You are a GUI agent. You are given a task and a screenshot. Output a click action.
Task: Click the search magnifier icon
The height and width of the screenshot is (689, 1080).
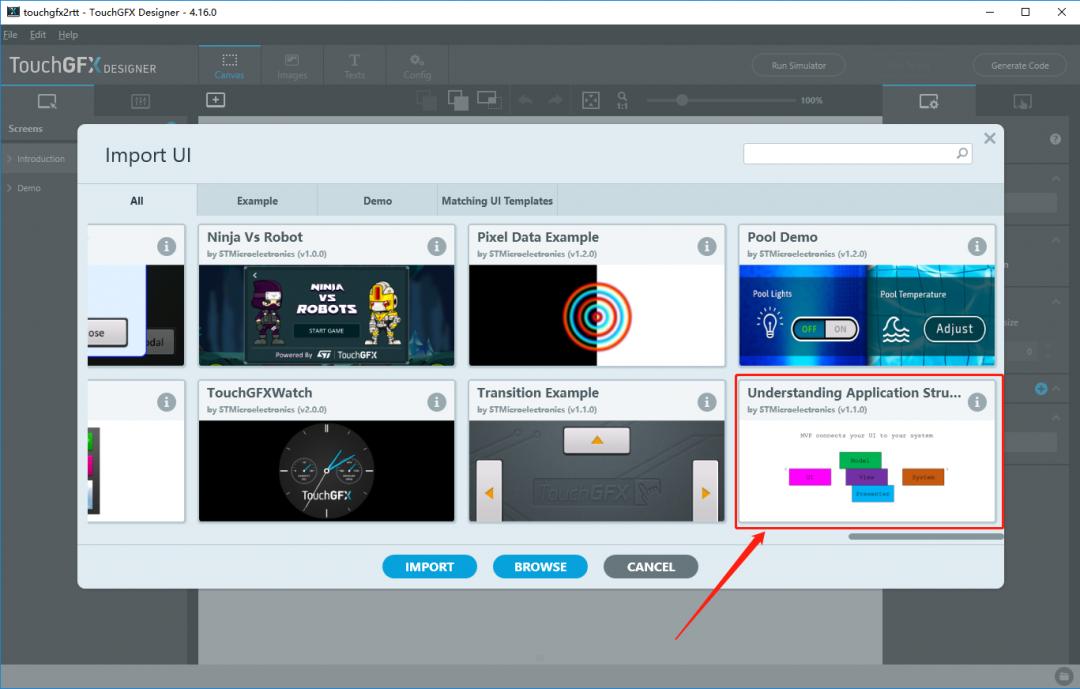tap(962, 154)
